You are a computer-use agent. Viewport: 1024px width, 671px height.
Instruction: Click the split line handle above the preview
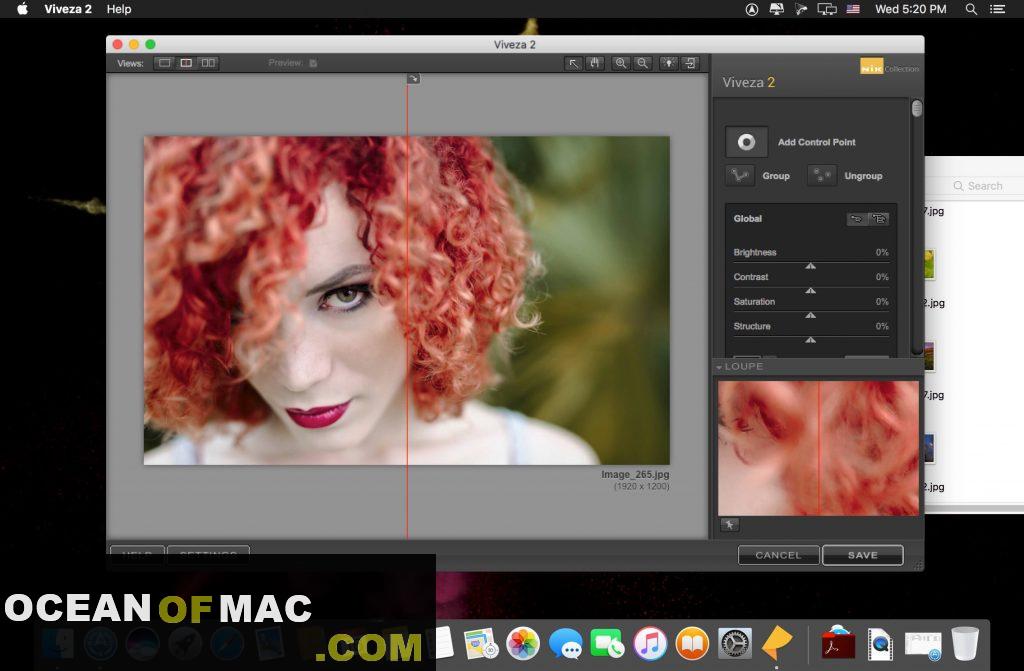[413, 78]
